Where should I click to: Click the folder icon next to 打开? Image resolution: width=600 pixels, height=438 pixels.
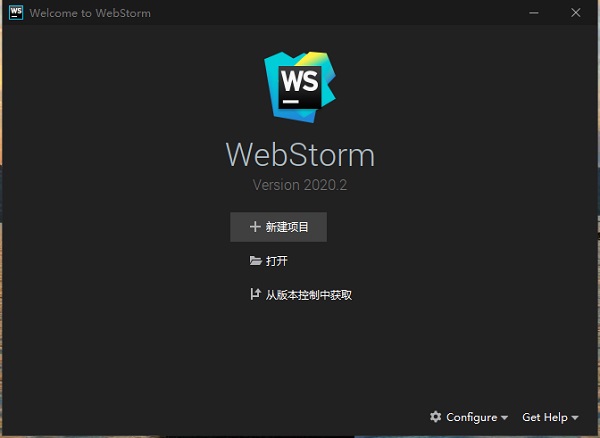point(255,261)
